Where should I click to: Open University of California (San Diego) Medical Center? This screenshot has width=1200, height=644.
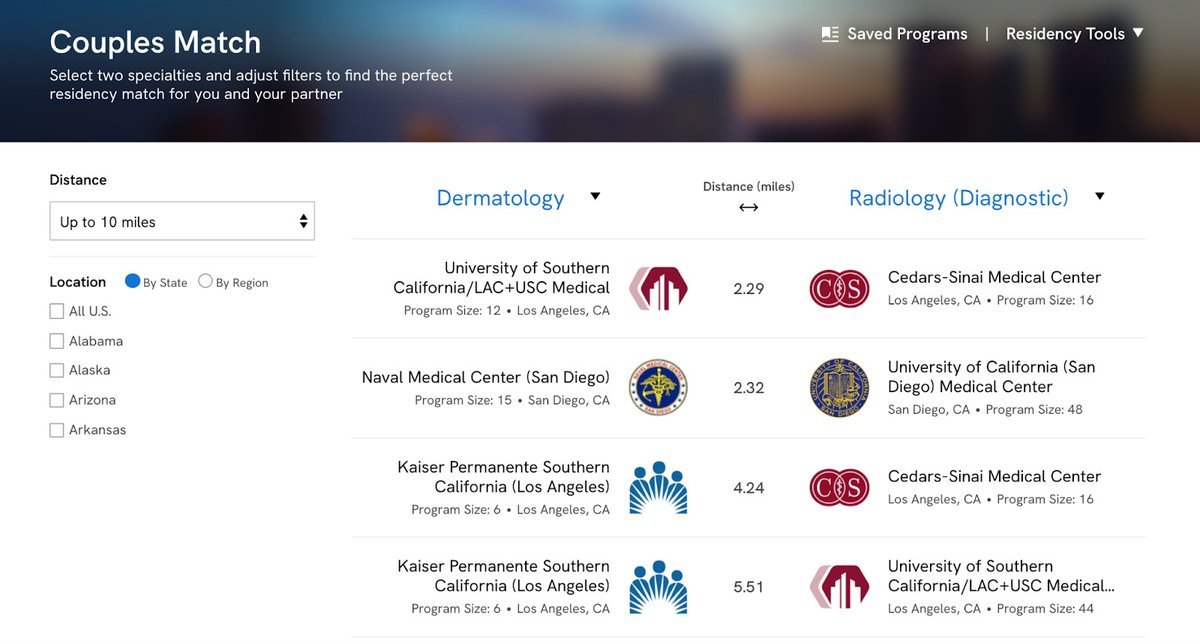991,377
